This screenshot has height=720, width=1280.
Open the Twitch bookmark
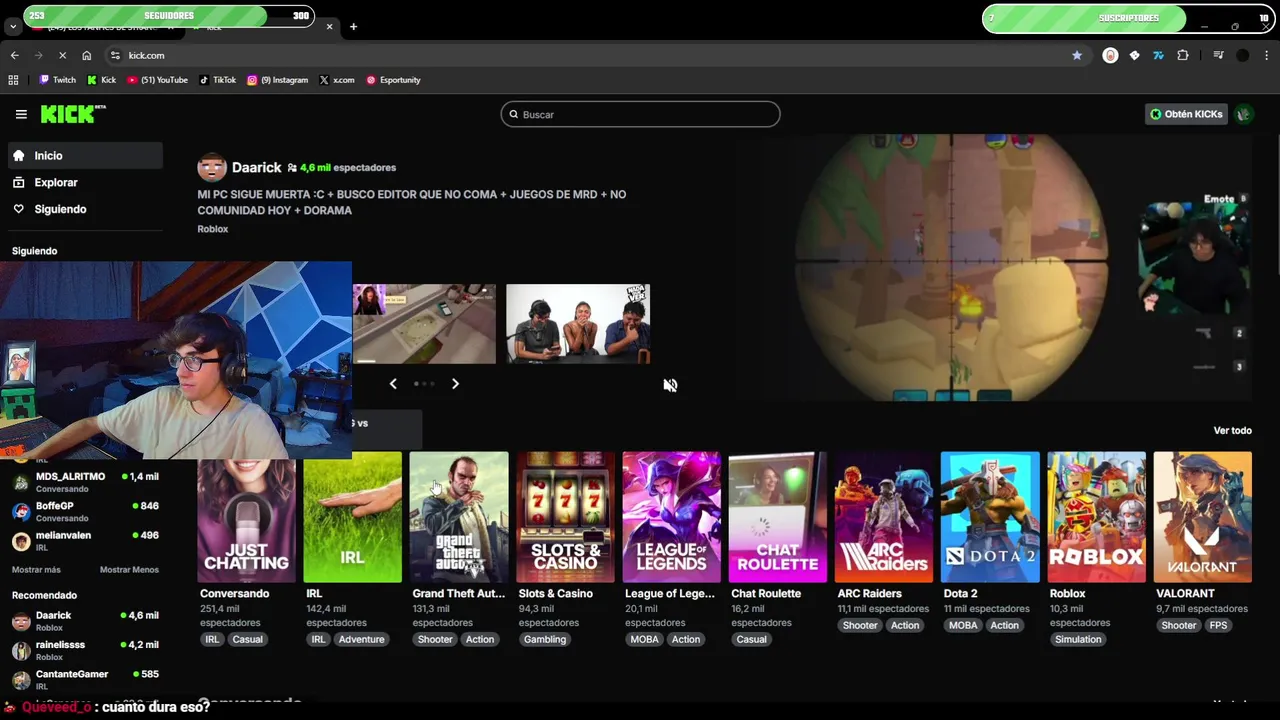(x=58, y=80)
